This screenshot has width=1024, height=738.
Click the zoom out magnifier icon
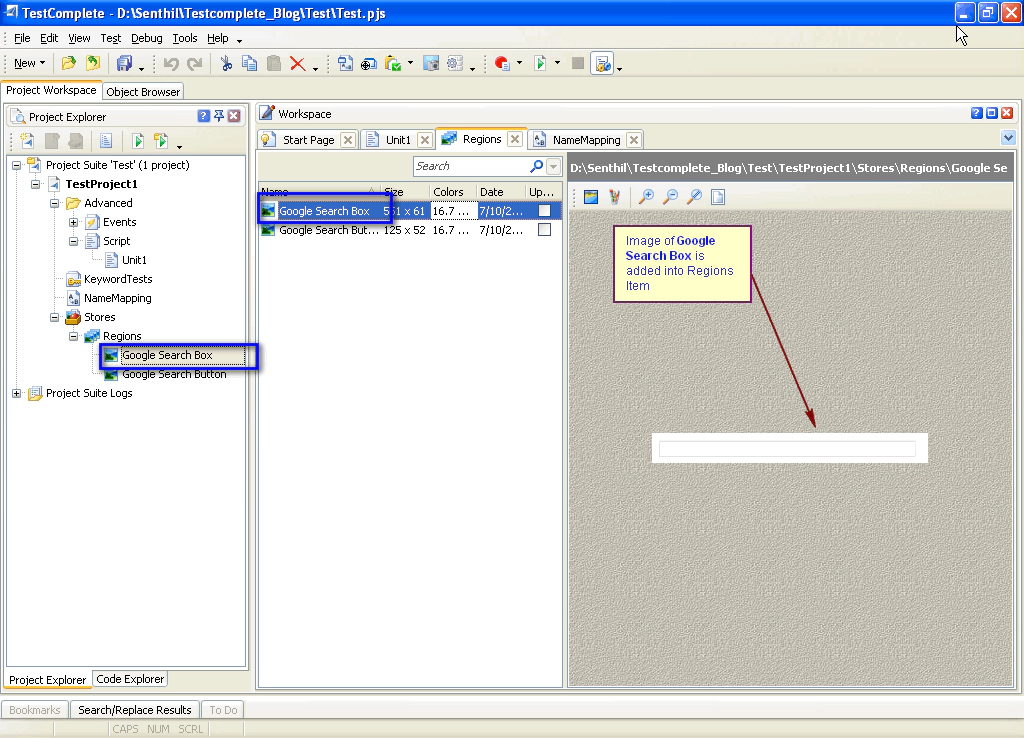tap(670, 197)
